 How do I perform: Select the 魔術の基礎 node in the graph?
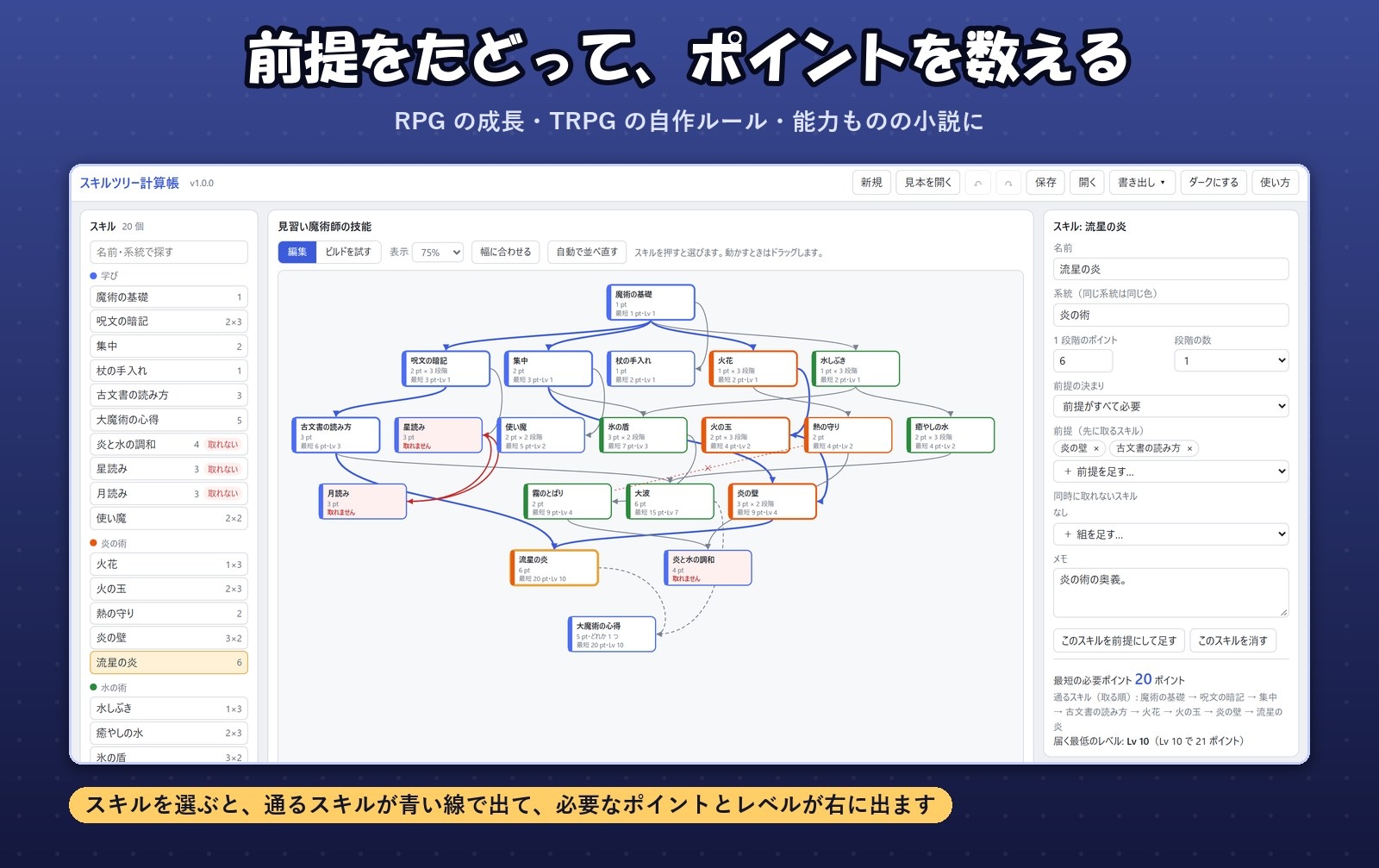coord(651,303)
